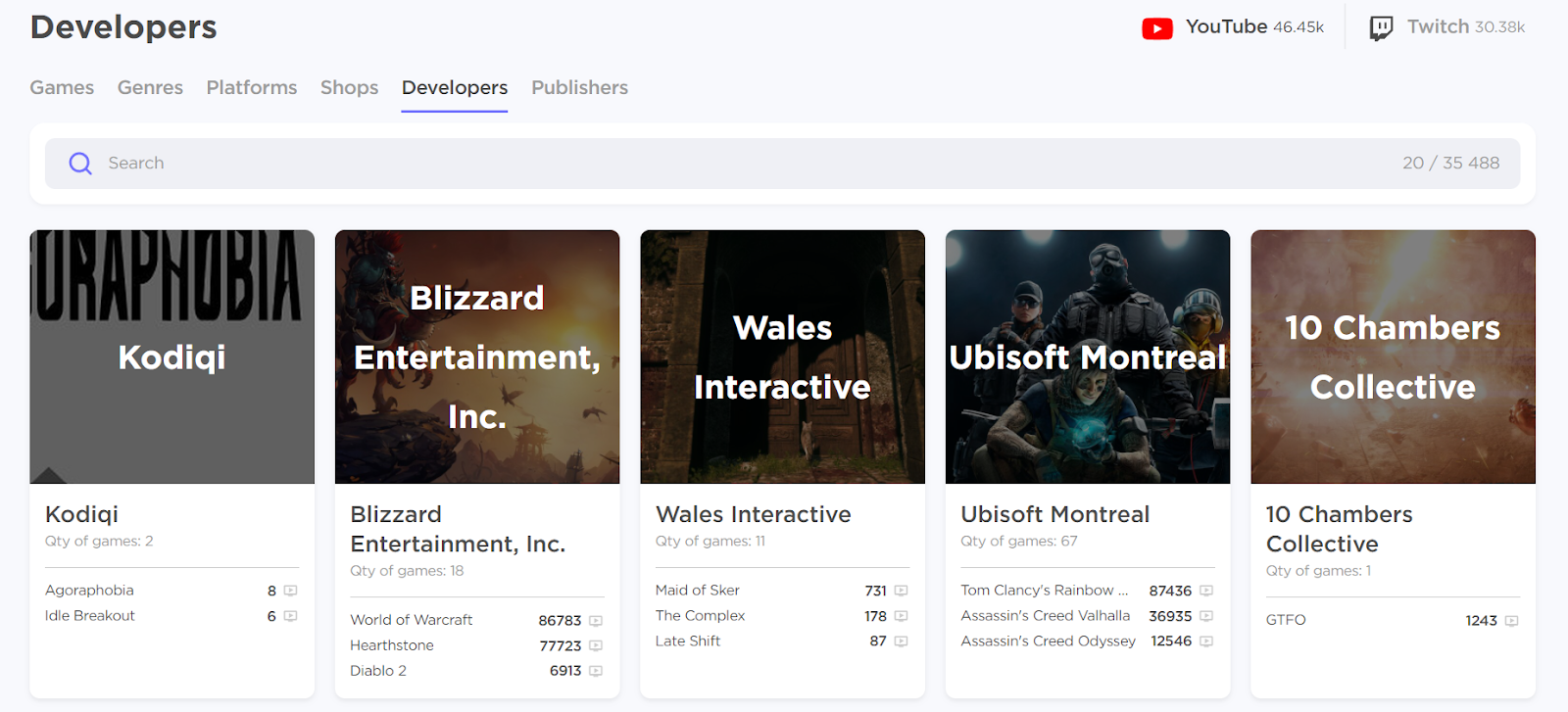Open the Maid of Sker game entry

click(x=697, y=591)
